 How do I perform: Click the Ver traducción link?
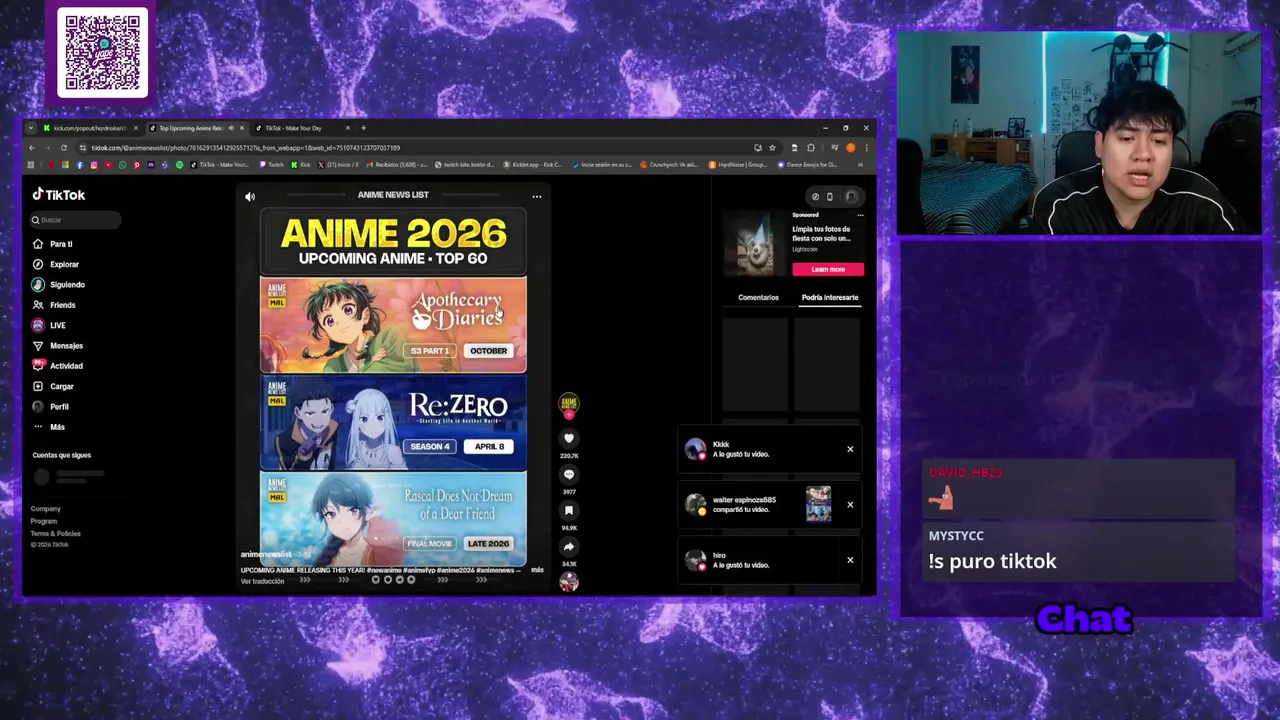(262, 581)
